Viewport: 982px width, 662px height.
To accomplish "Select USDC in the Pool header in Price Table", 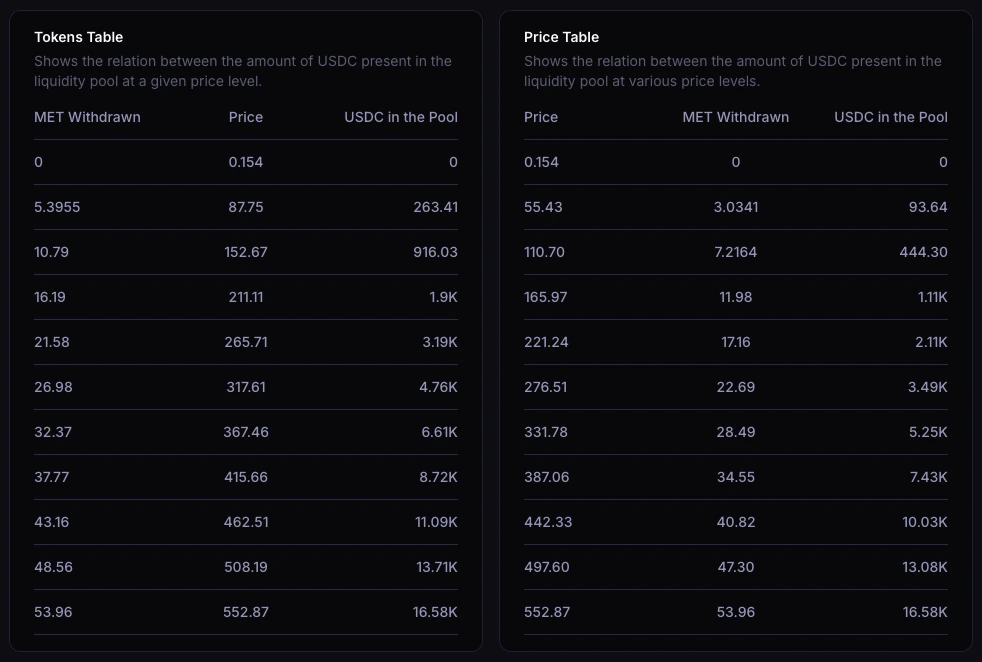I will (891, 117).
